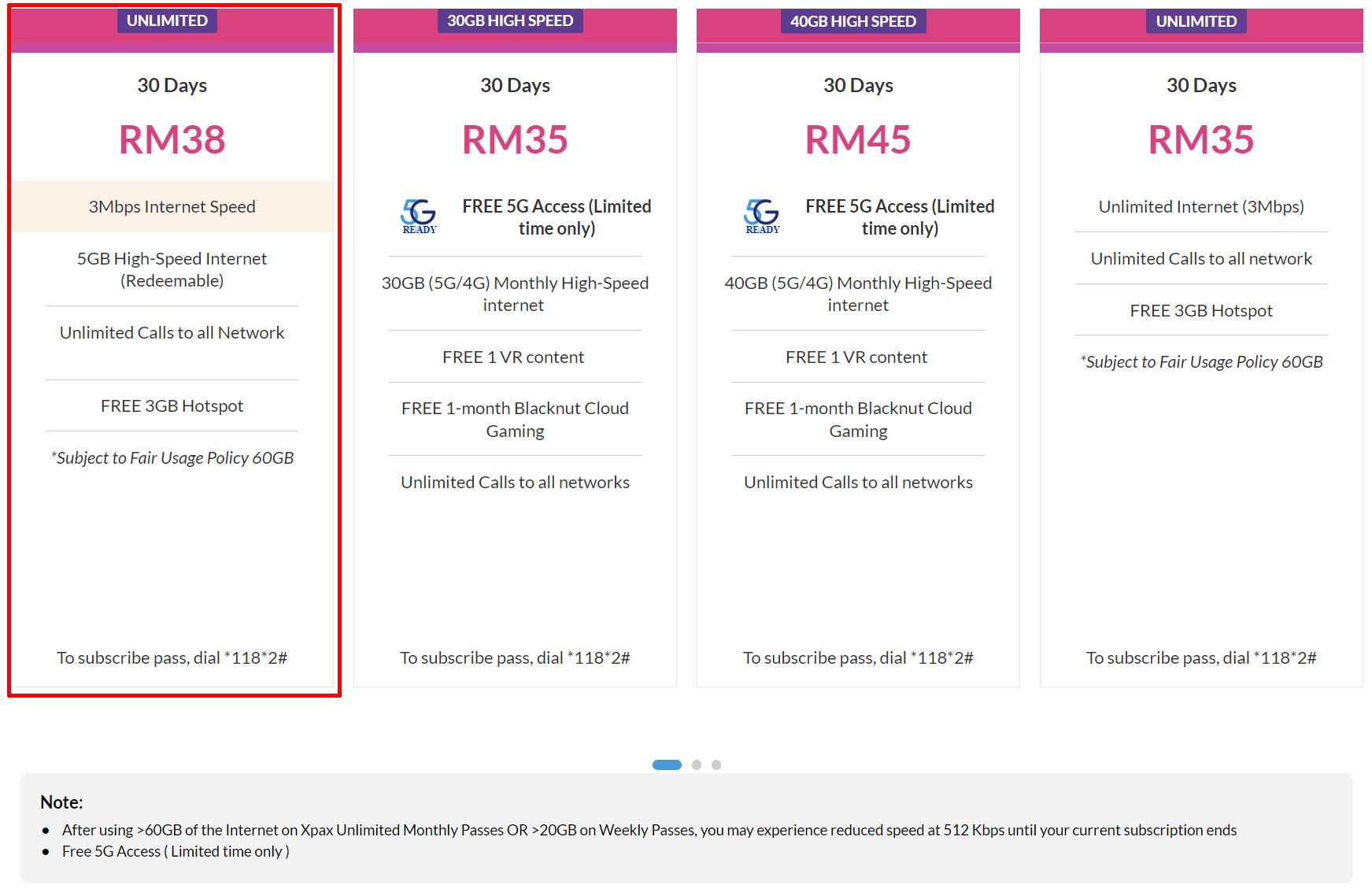Click the 5G Ready icon in the 40GB plan
Viewport: 1372px width, 896px height.
pyautogui.click(x=762, y=217)
